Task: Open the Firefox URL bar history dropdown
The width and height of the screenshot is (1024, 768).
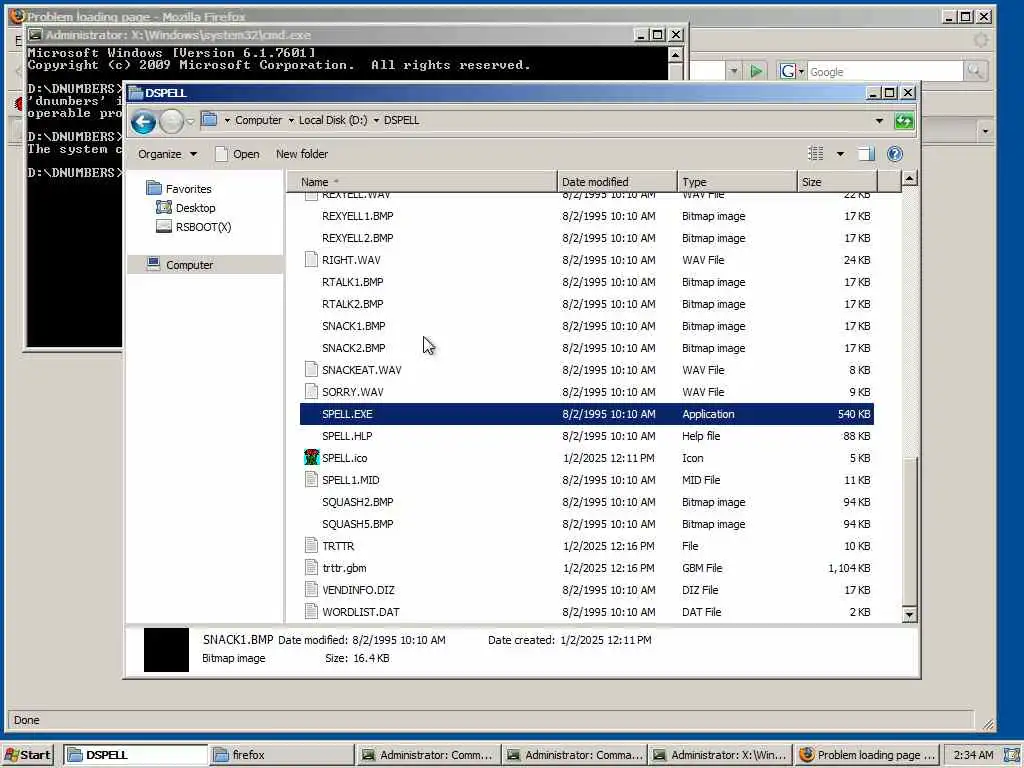Action: point(733,71)
